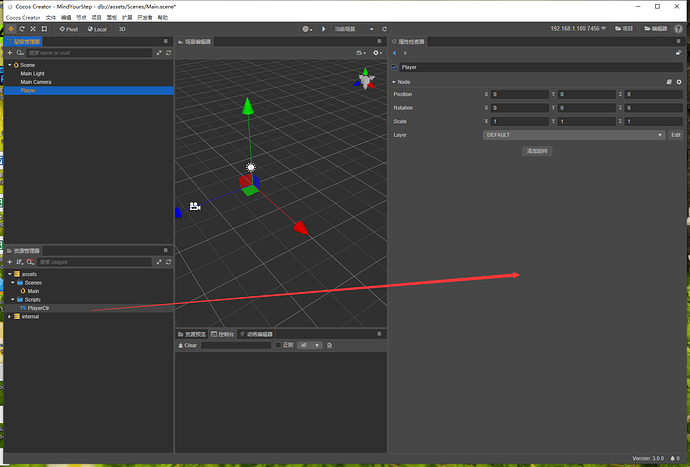Click the play preview button

(x=323, y=29)
